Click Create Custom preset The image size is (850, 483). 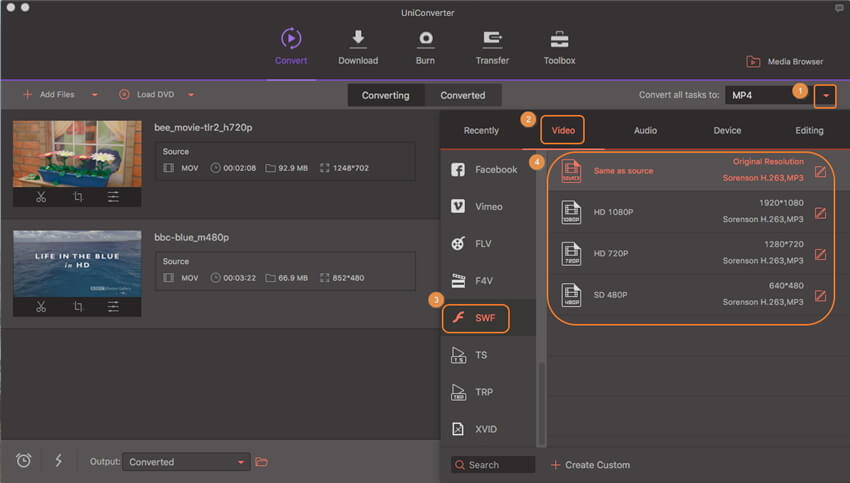pos(590,465)
